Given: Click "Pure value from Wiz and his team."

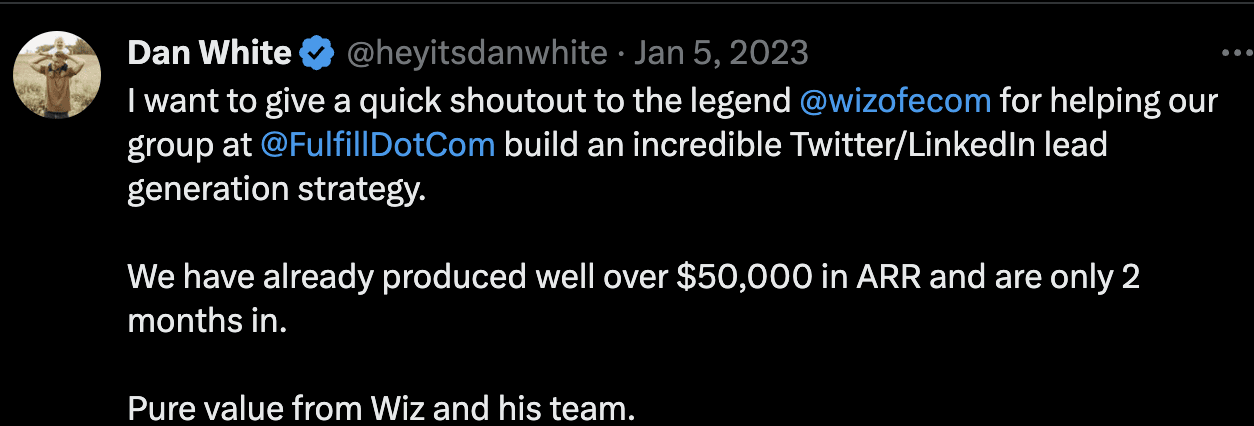Looking at the screenshot, I should click(x=381, y=409).
